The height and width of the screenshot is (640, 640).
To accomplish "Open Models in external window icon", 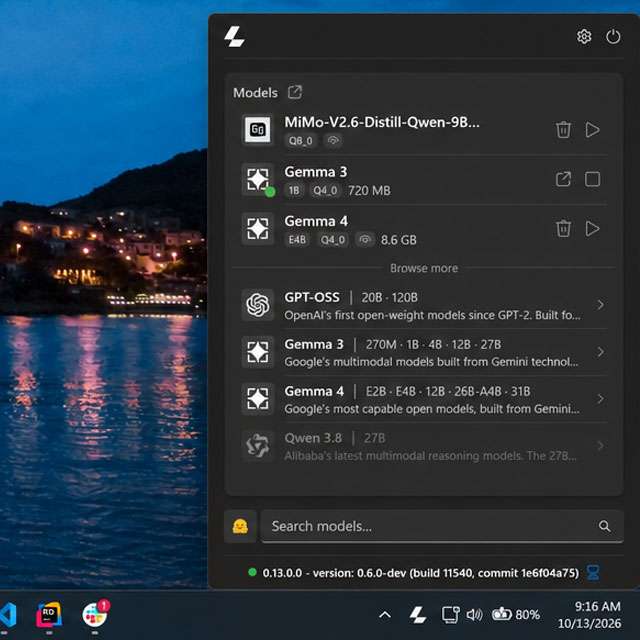I will [x=295, y=92].
